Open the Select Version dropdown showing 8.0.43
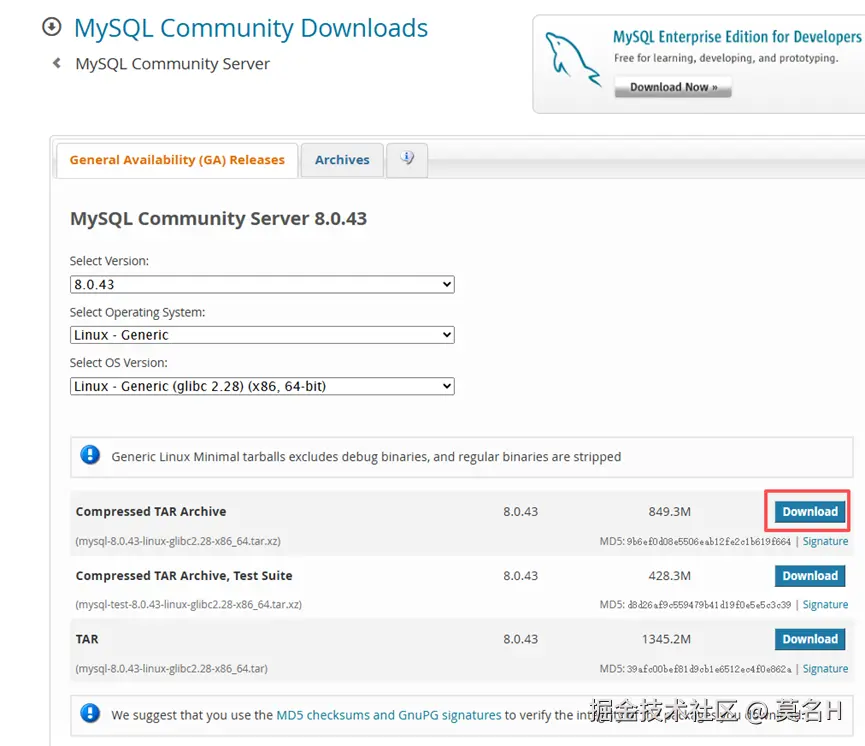 [262, 284]
